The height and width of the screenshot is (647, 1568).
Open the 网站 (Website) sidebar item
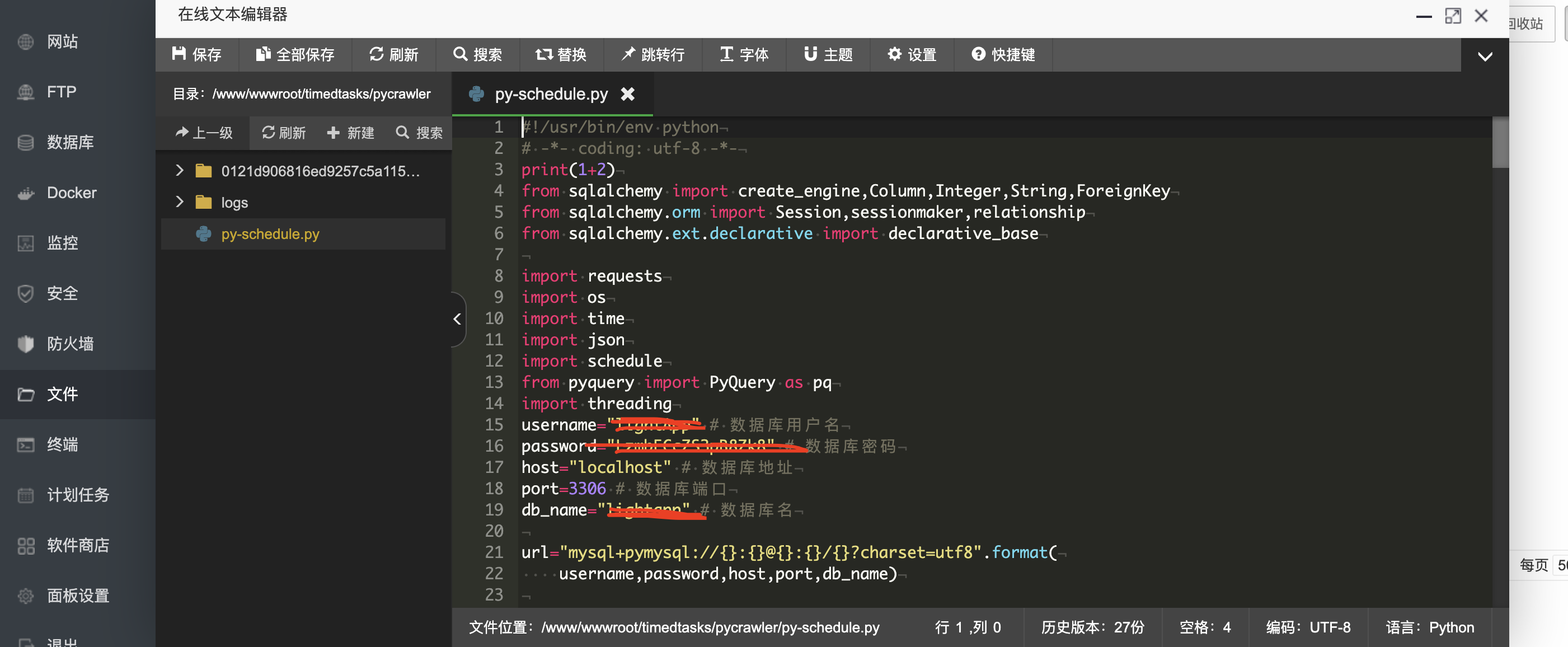[62, 41]
